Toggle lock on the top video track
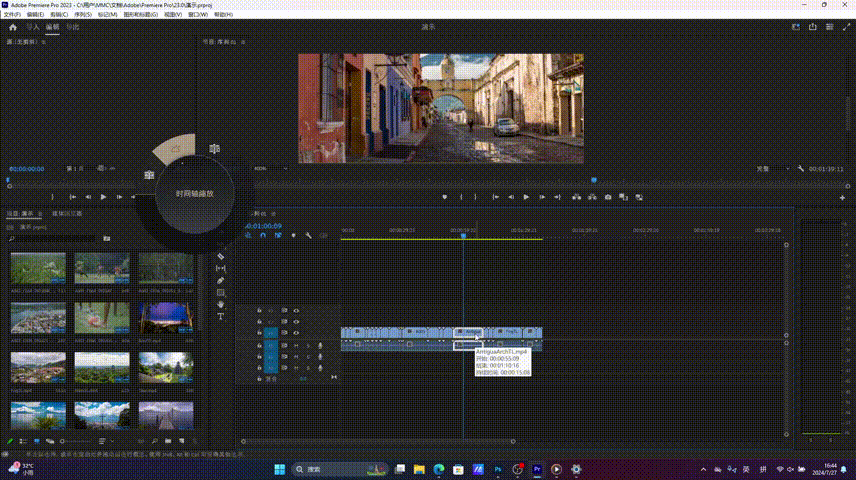856x480 pixels. click(259, 310)
